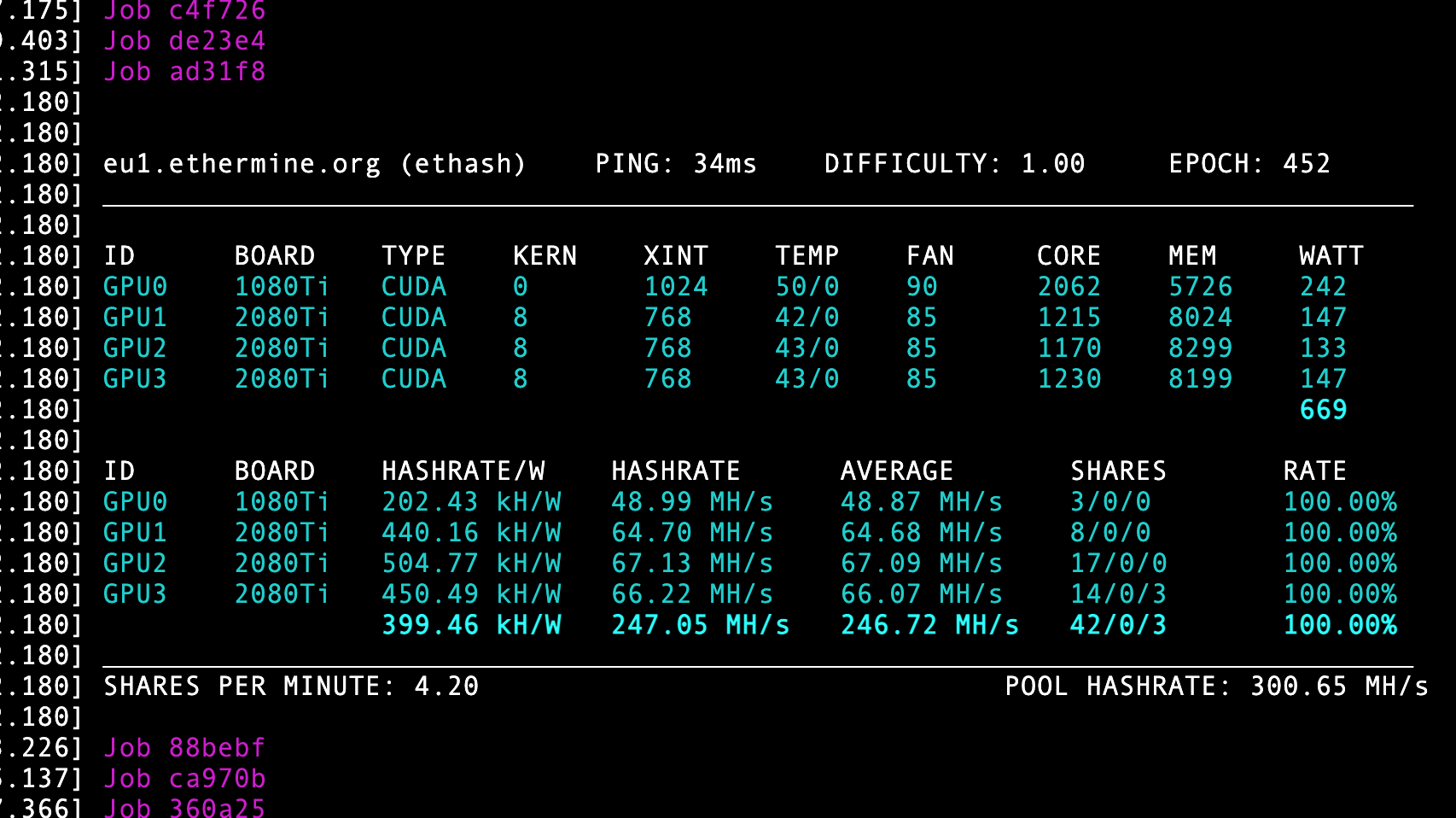
Task: Click the AVERAGE column header
Action: coord(897,471)
